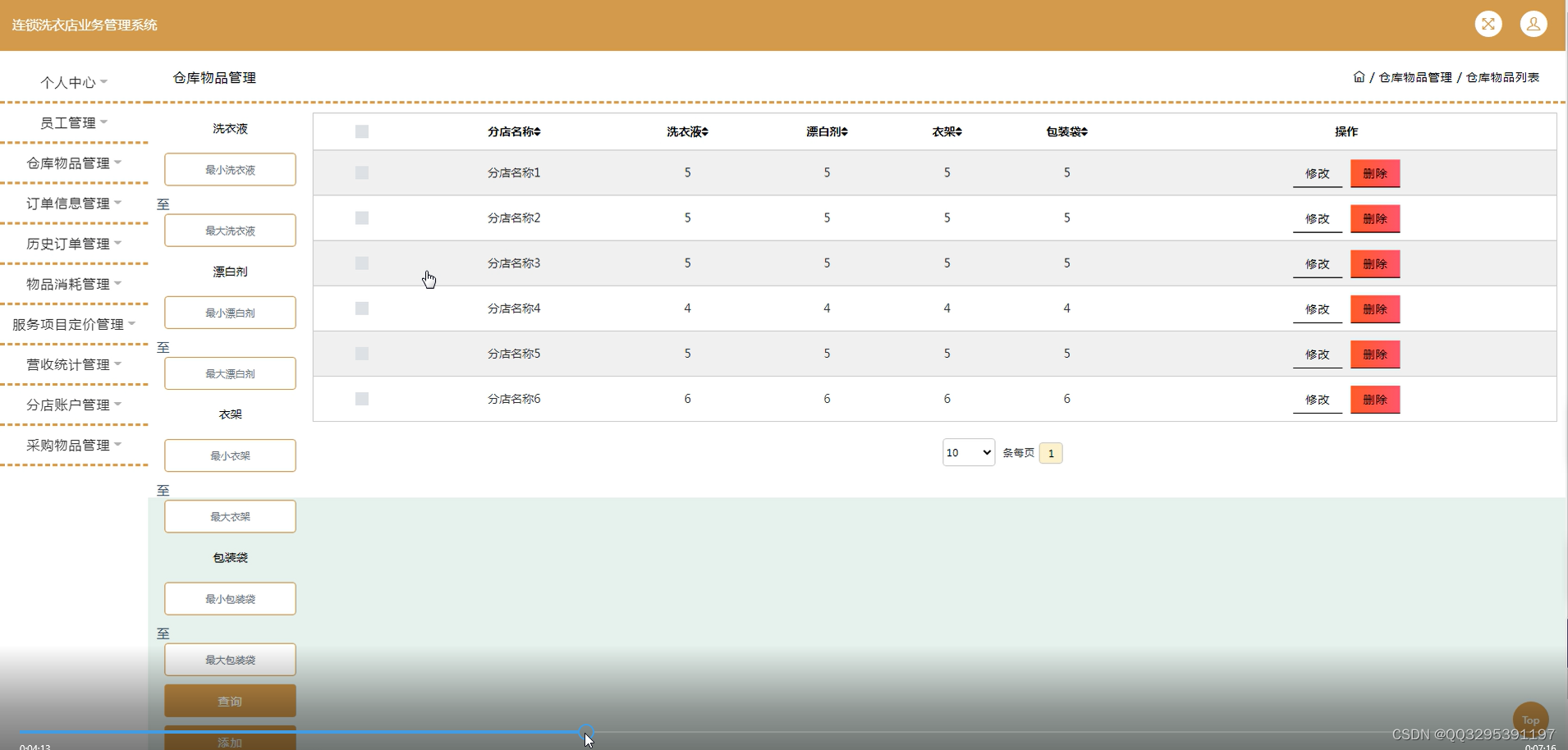Expand 分店账户管理 menu

pyautogui.click(x=74, y=404)
